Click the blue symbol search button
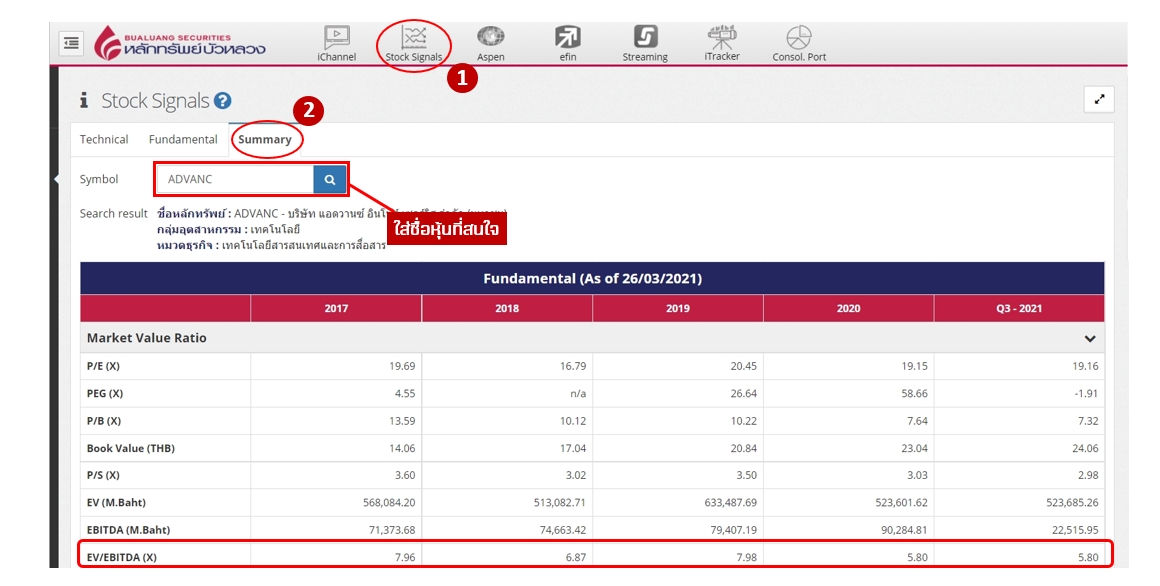This screenshot has height=586, width=1160. pos(330,179)
